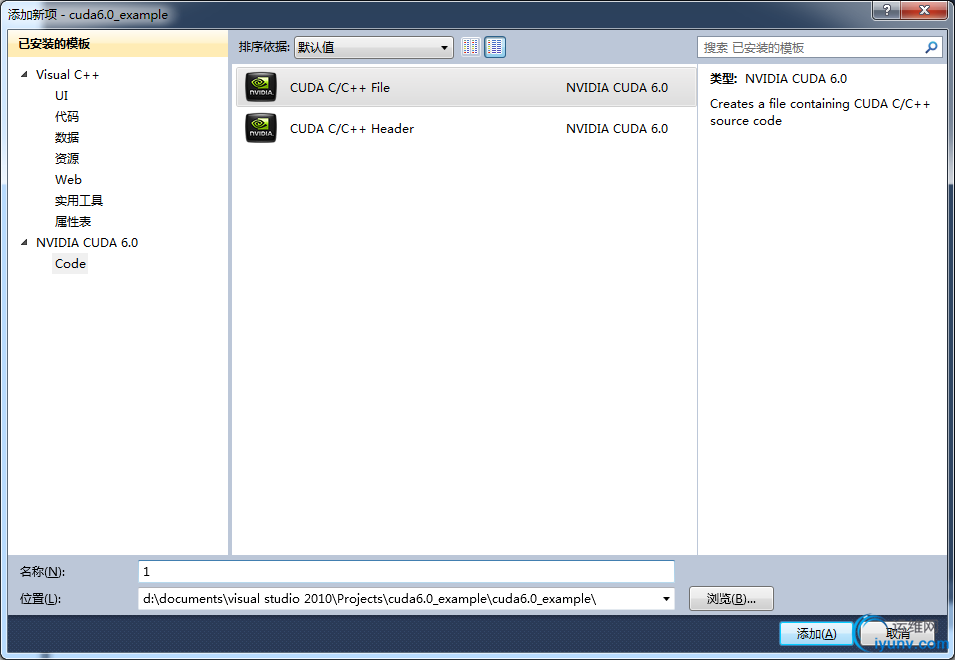
Task: Select the UI category
Action: (x=62, y=96)
